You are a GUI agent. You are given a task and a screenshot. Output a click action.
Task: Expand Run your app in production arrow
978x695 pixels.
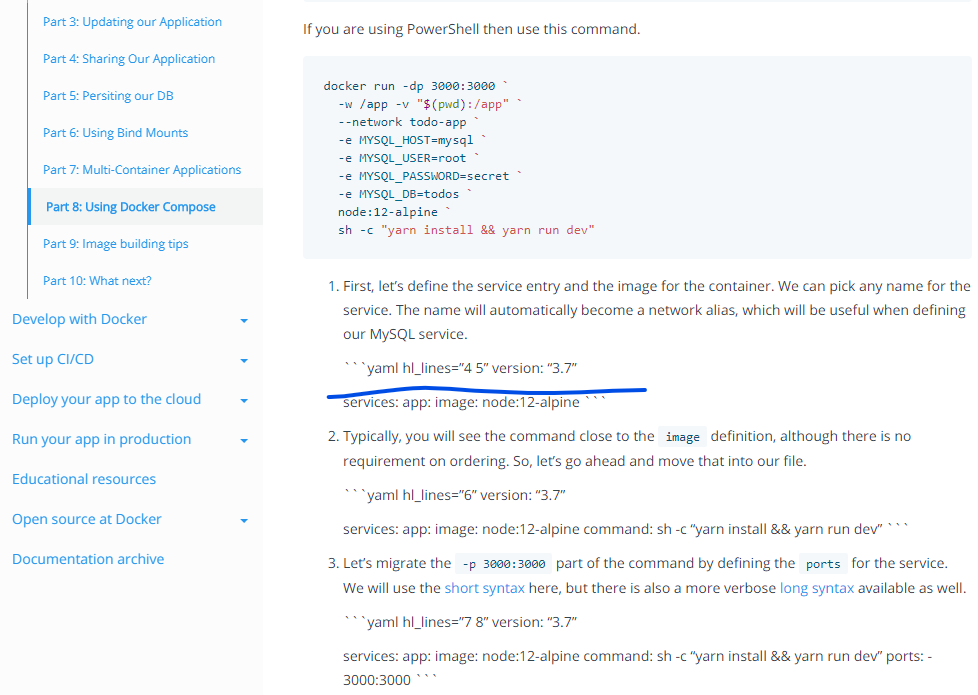244,440
